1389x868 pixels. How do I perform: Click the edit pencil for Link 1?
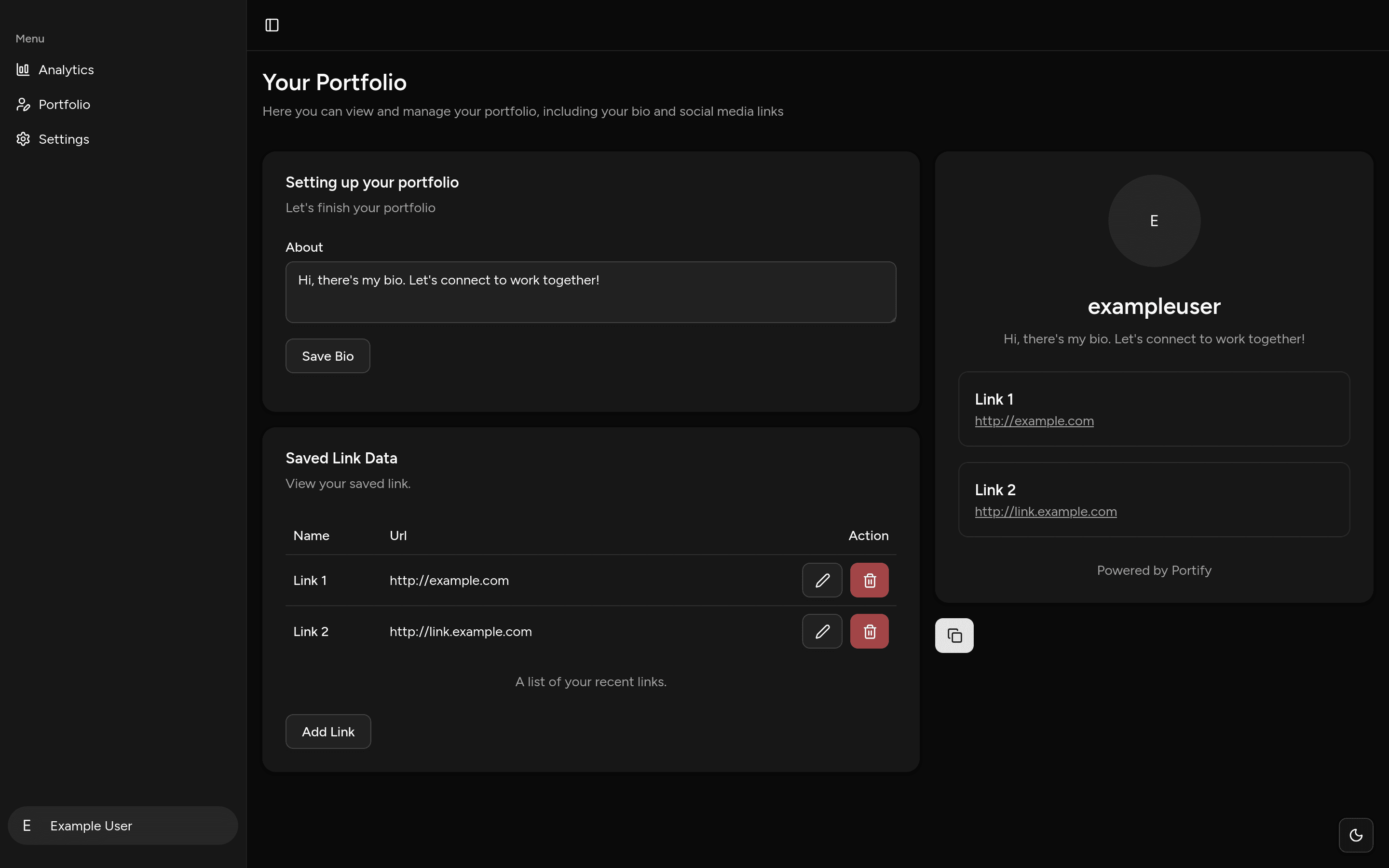click(822, 581)
